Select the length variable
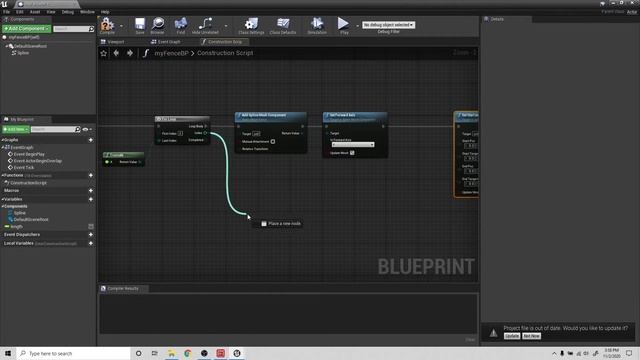 click(x=16, y=227)
